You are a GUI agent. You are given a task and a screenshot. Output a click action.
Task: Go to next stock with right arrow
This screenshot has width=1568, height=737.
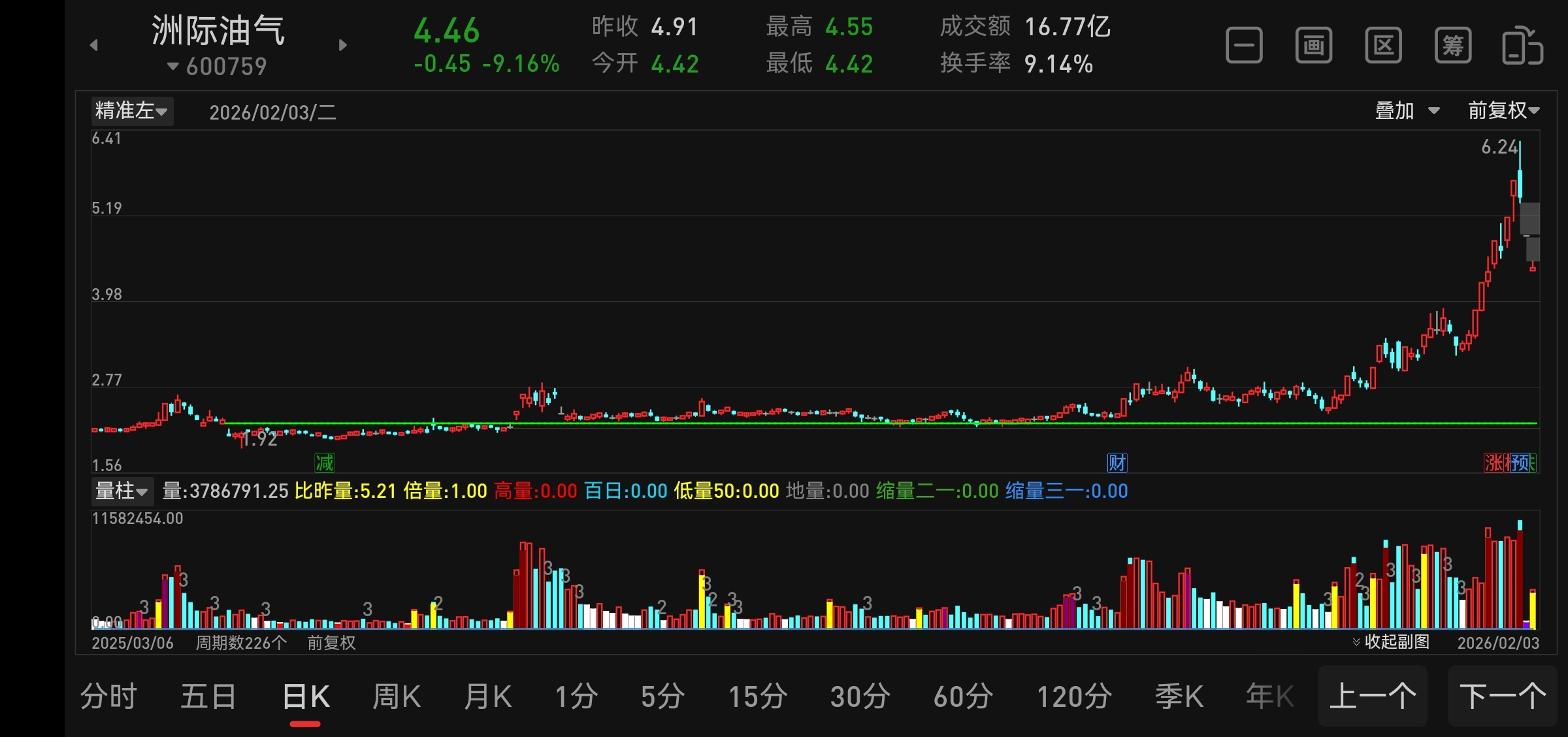(x=342, y=45)
